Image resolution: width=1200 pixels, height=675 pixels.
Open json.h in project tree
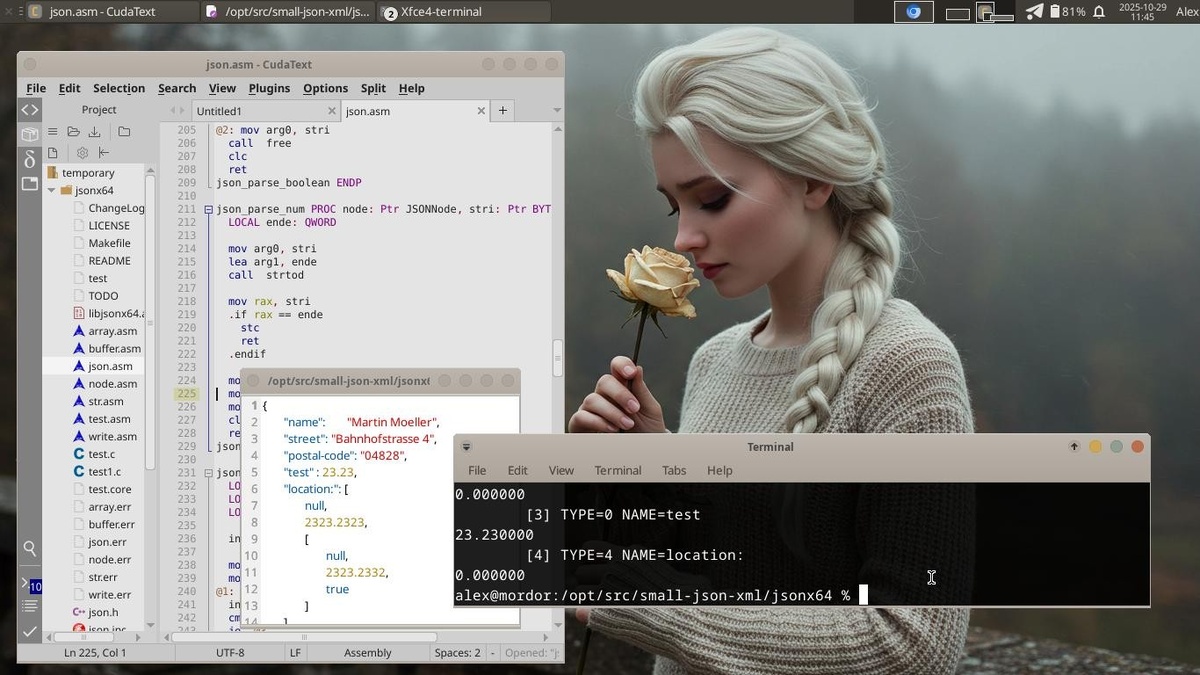pos(102,612)
